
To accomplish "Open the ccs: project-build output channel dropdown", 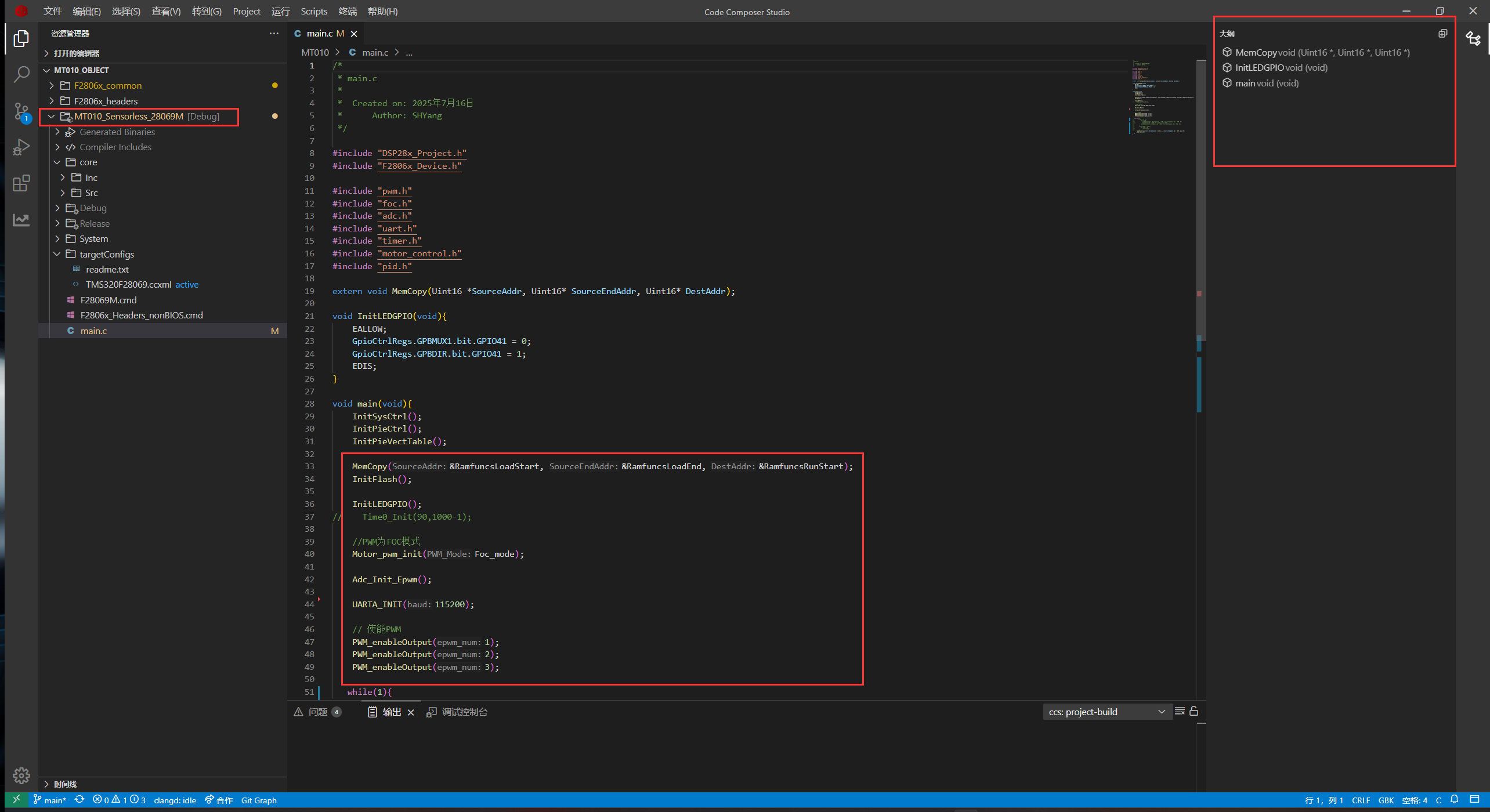I will 1106,712.
